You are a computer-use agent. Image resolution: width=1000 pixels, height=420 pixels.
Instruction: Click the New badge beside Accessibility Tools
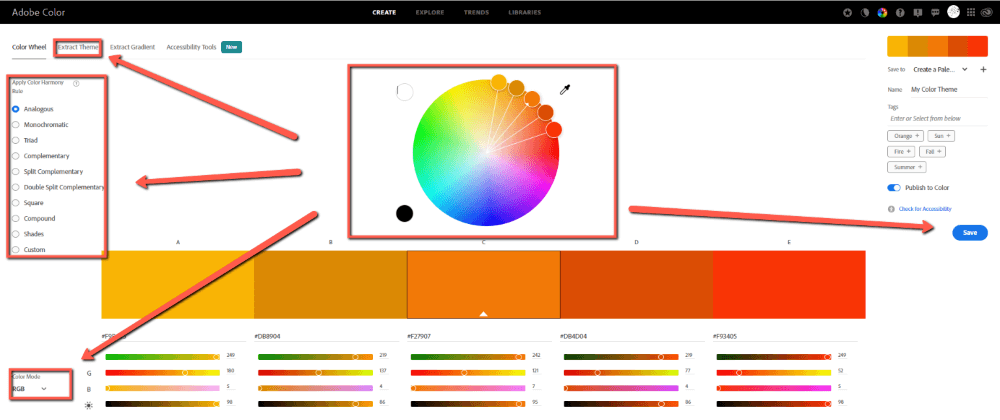[232, 47]
